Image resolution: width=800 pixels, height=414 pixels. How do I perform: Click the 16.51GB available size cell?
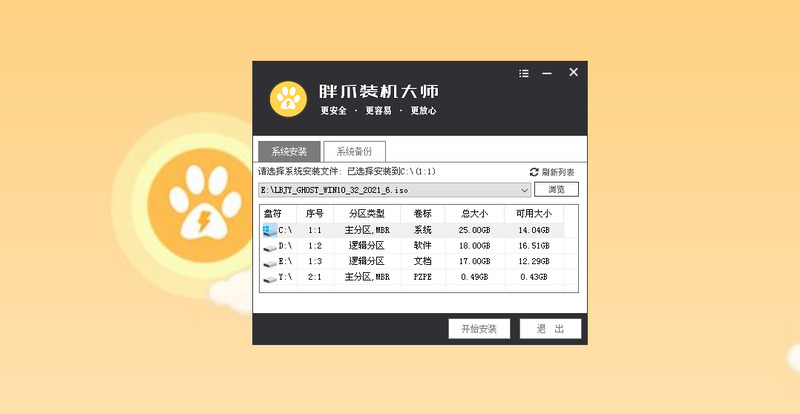point(534,246)
